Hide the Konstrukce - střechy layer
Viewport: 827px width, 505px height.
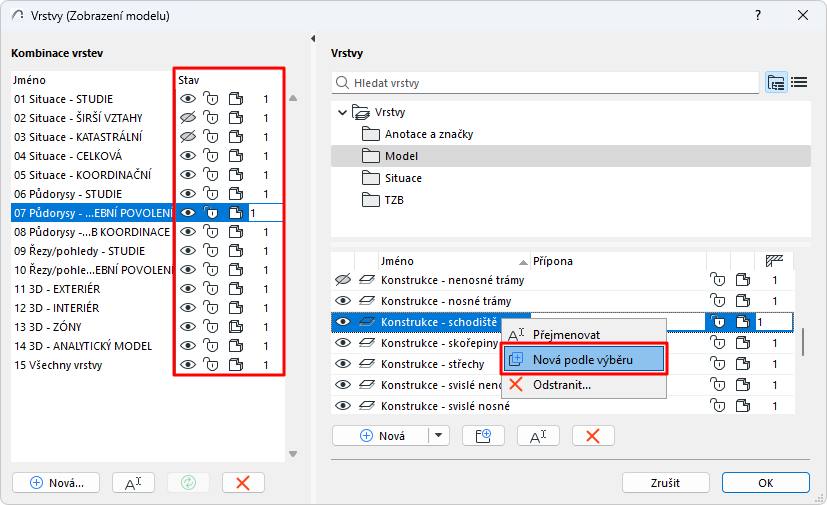pyautogui.click(x=343, y=364)
